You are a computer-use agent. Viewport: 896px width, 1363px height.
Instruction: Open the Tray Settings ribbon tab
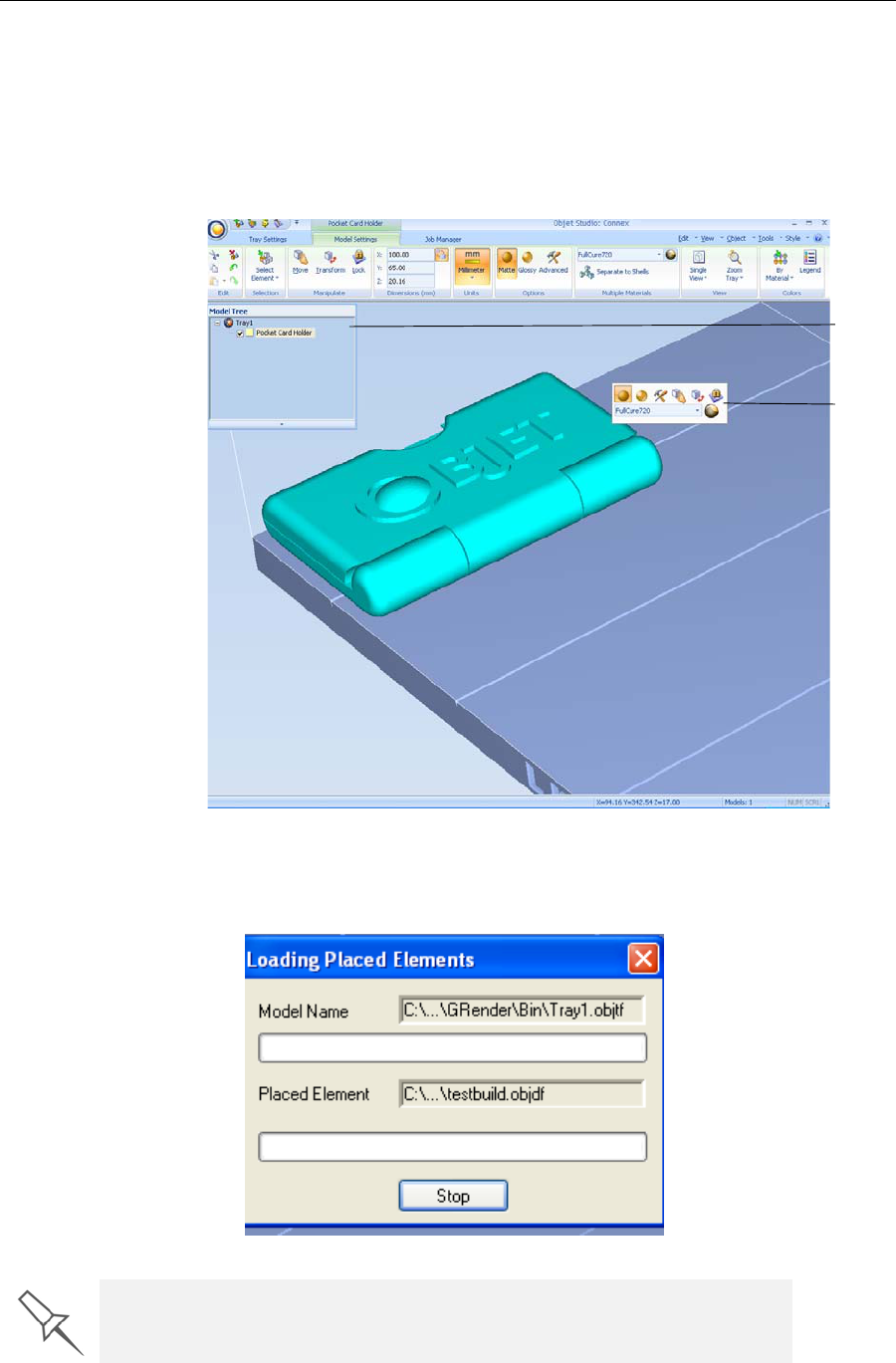point(268,239)
